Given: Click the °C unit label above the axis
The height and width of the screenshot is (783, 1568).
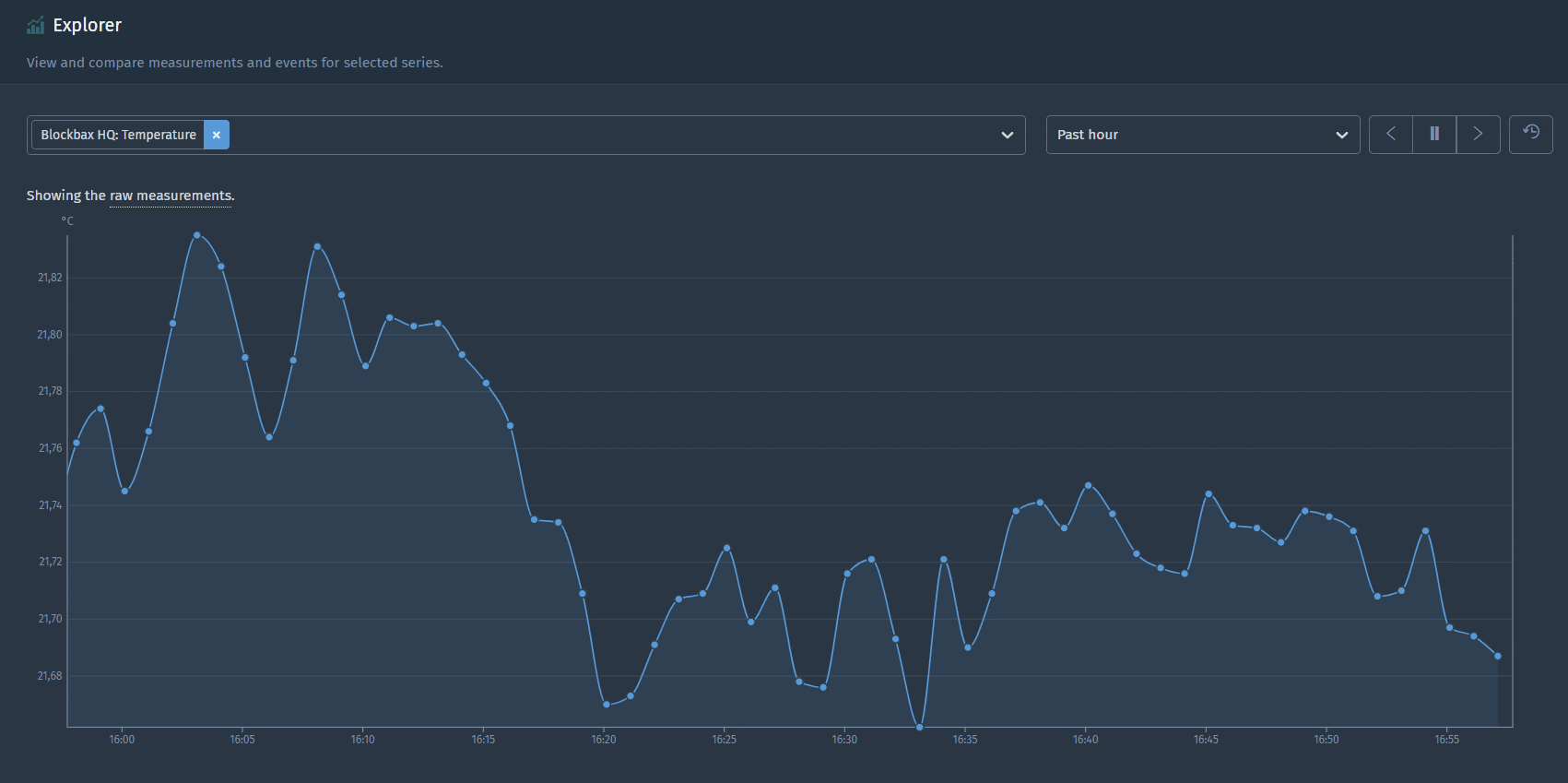Looking at the screenshot, I should pos(67,221).
